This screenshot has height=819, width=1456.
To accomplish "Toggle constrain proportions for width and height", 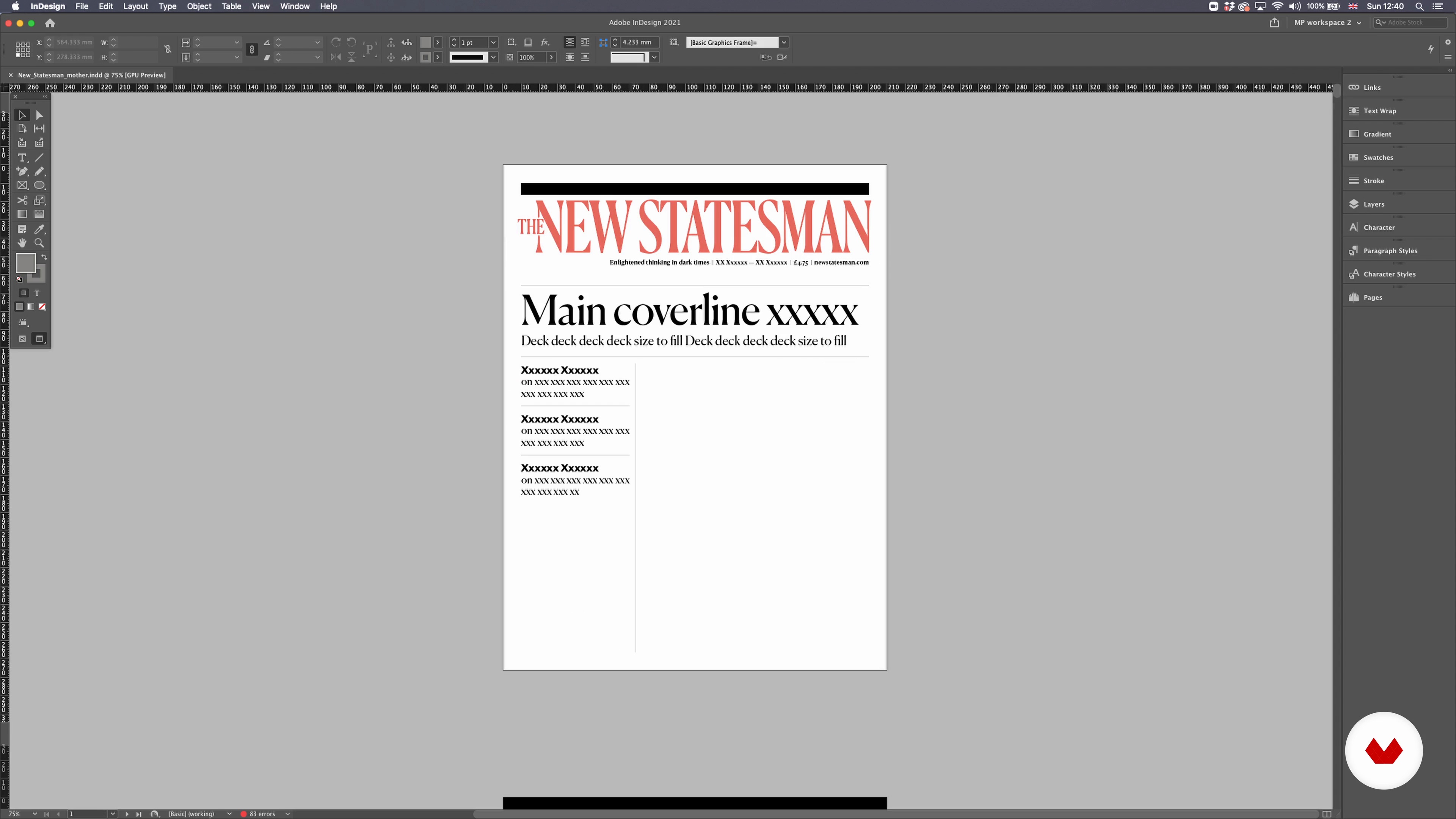I will click(167, 50).
